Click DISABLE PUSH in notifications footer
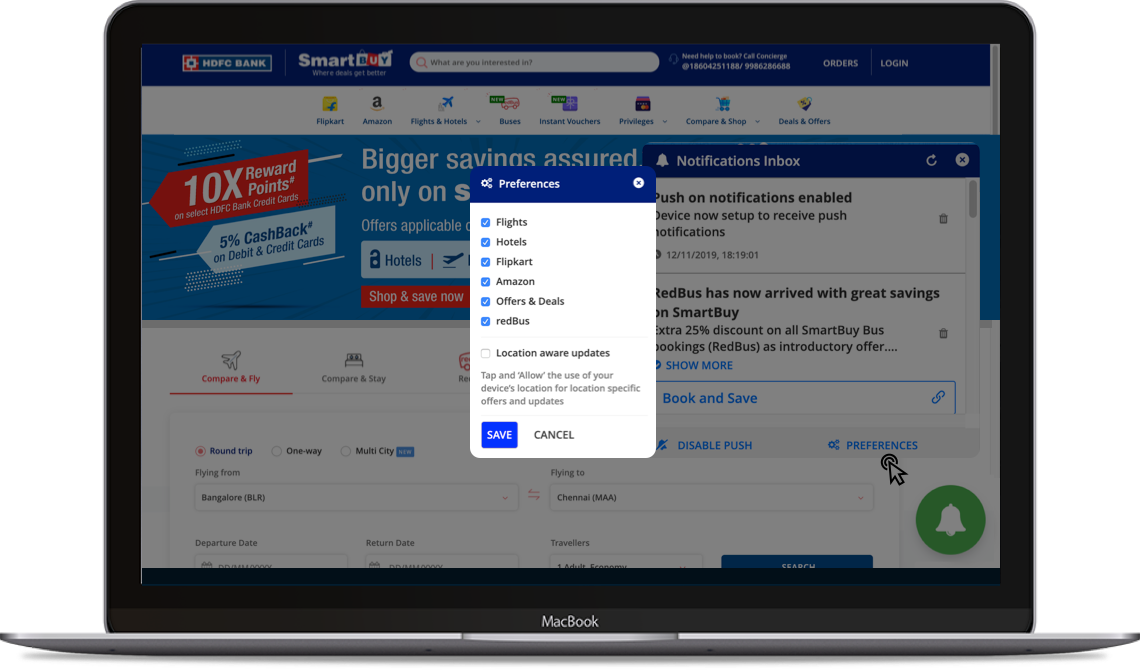Screen dimensions: 1140x670 coord(715,445)
